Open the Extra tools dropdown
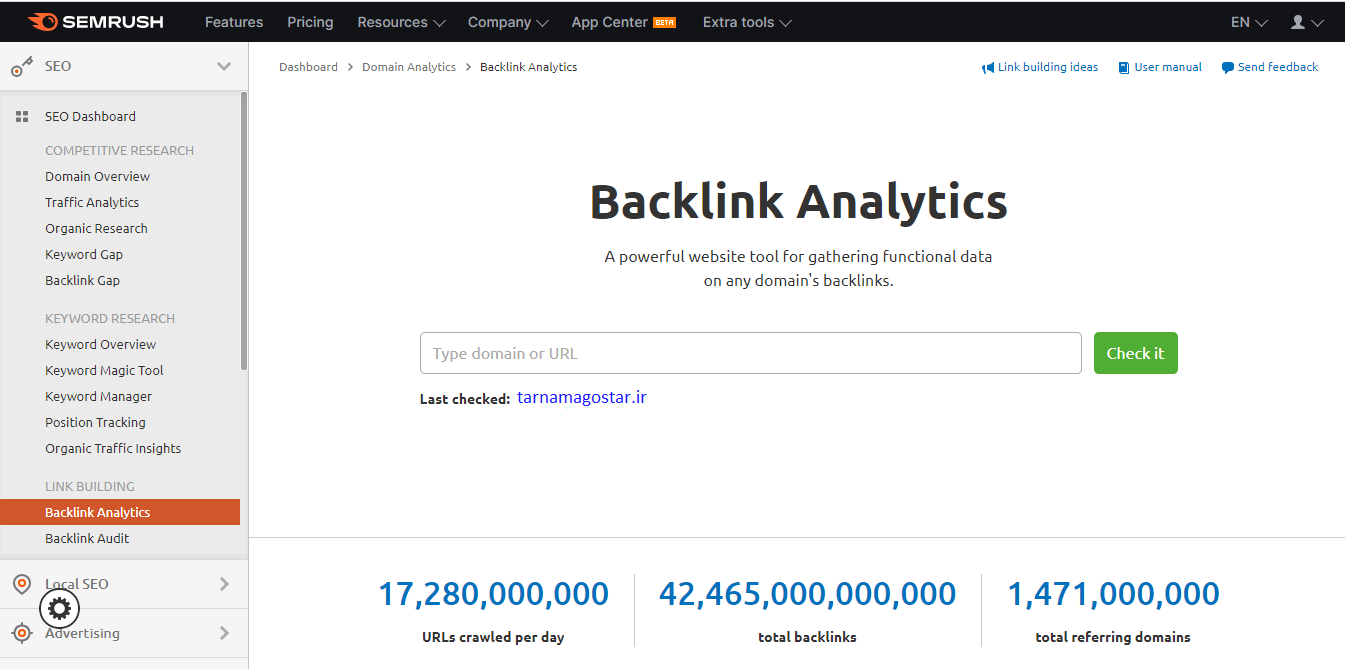This screenshot has width=1345, height=669. coord(747,22)
